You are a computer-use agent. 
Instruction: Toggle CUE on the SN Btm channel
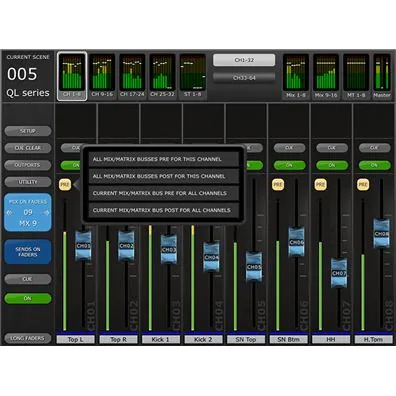click(x=289, y=148)
